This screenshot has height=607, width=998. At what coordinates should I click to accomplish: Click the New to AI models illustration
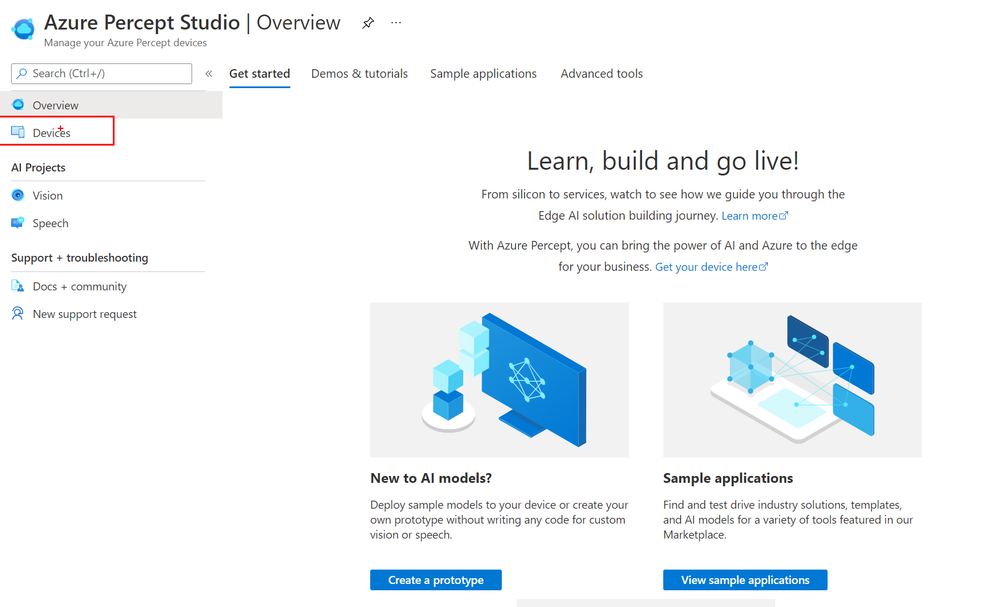tap(500, 379)
